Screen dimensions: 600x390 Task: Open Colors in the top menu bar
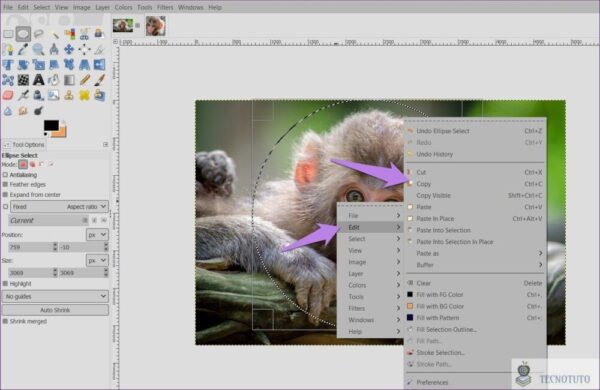123,7
